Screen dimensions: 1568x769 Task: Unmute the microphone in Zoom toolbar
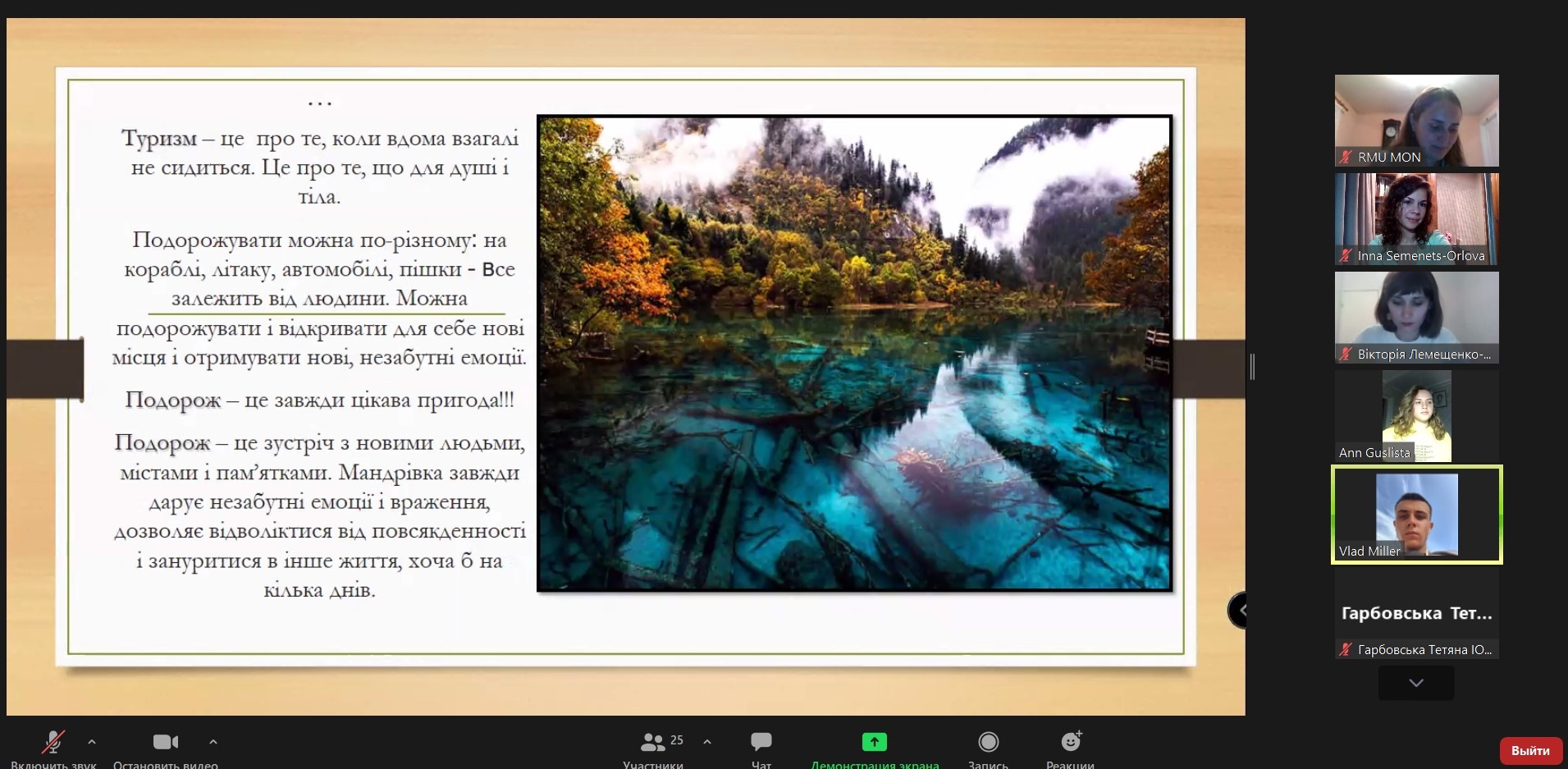(x=53, y=742)
